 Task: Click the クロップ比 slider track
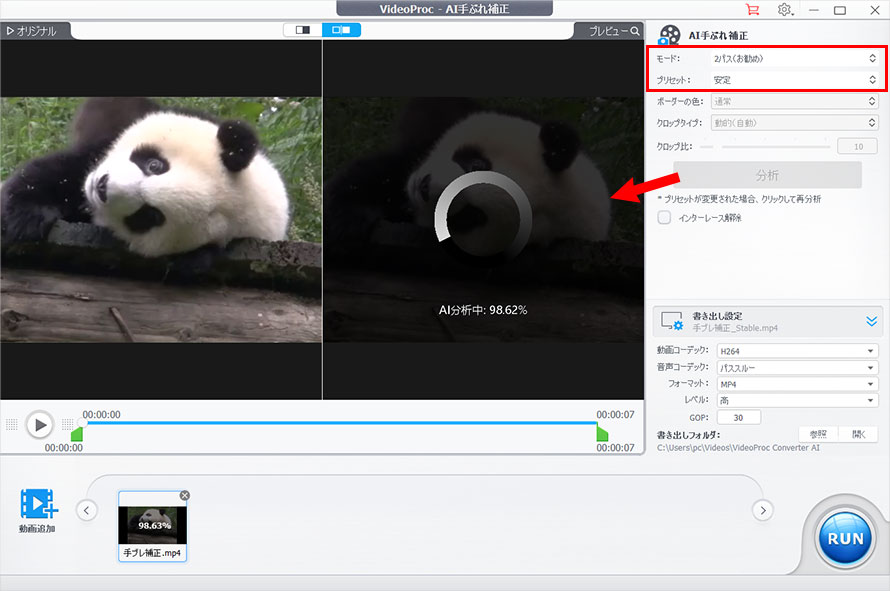coord(775,146)
